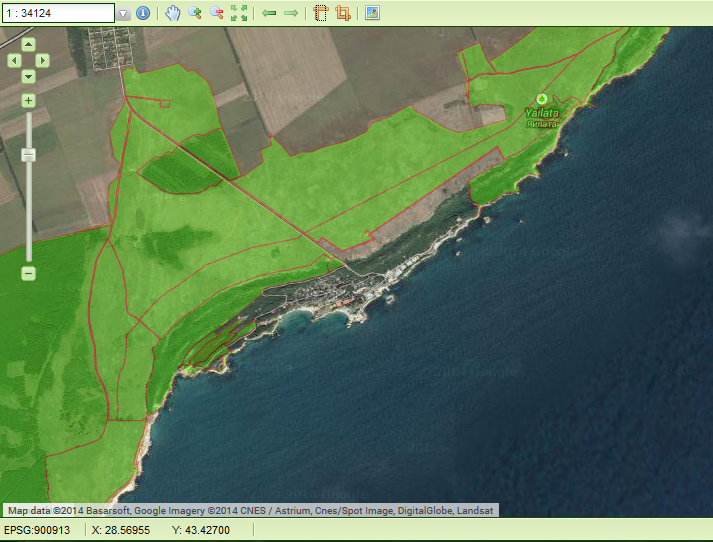Select the measure length ruler tool
Image resolution: width=713 pixels, height=542 pixels.
coord(321,13)
